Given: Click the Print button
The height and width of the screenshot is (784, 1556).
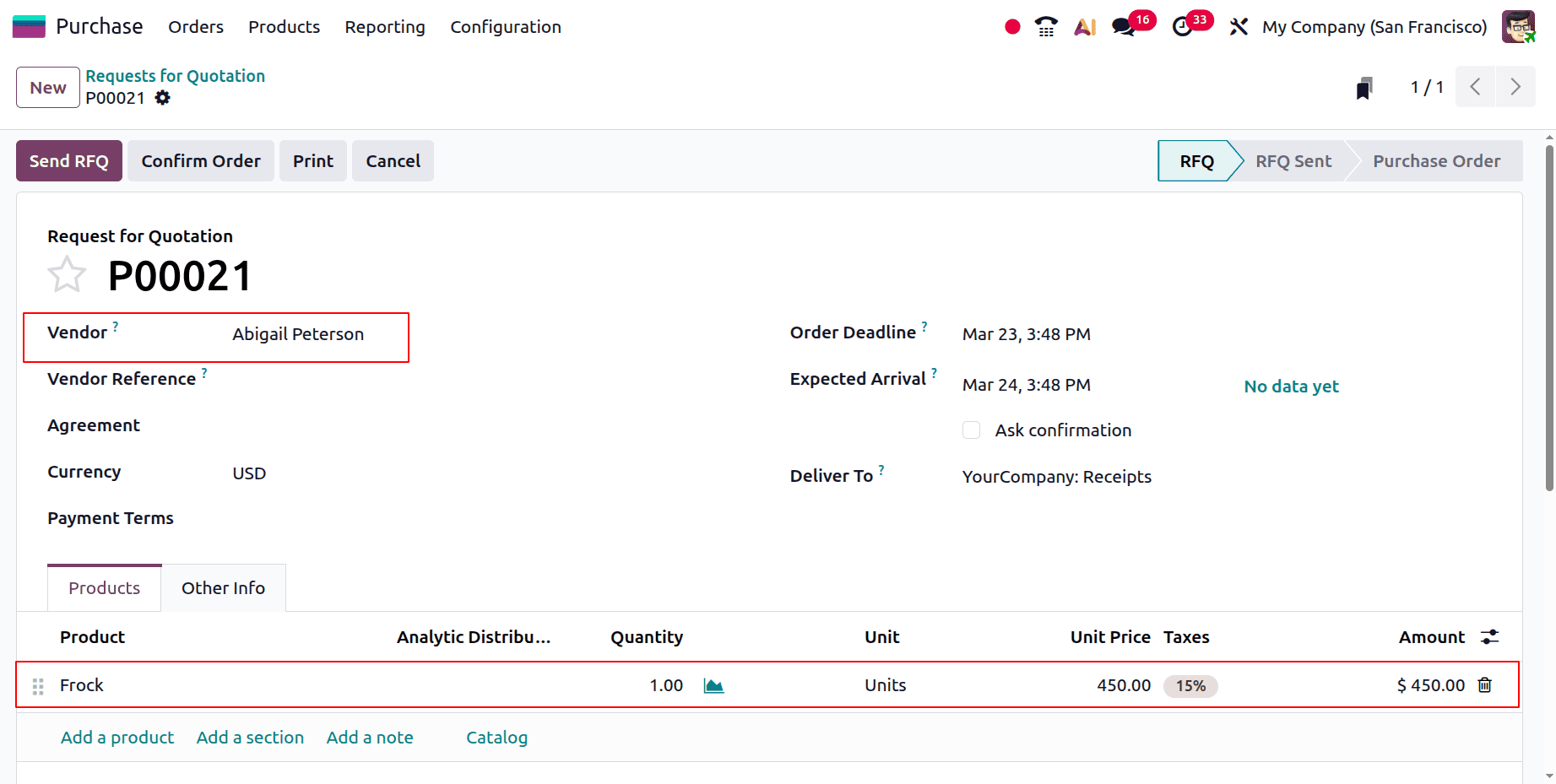Looking at the screenshot, I should [313, 161].
